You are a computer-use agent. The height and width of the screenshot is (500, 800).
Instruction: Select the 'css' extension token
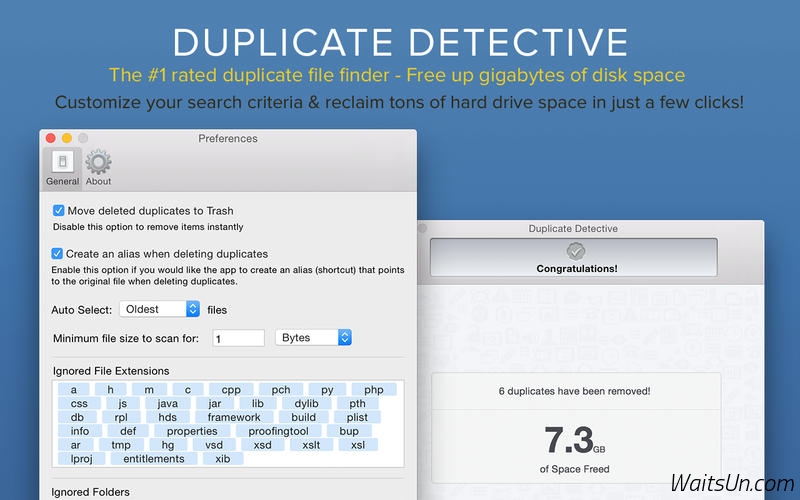79,404
